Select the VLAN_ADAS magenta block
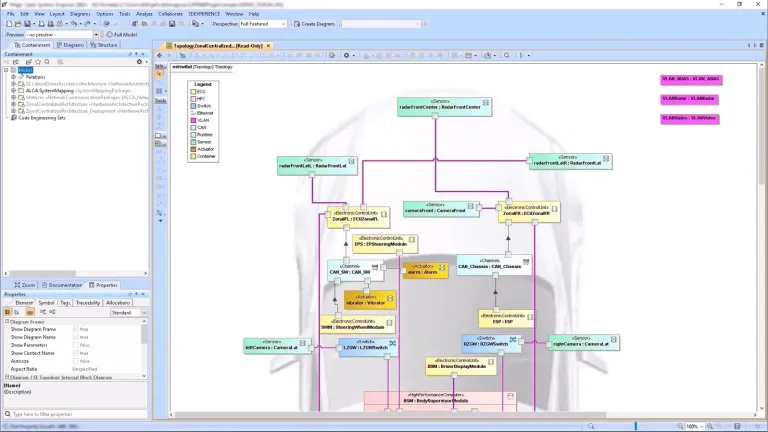This screenshot has width=768, height=432. pyautogui.click(x=691, y=79)
